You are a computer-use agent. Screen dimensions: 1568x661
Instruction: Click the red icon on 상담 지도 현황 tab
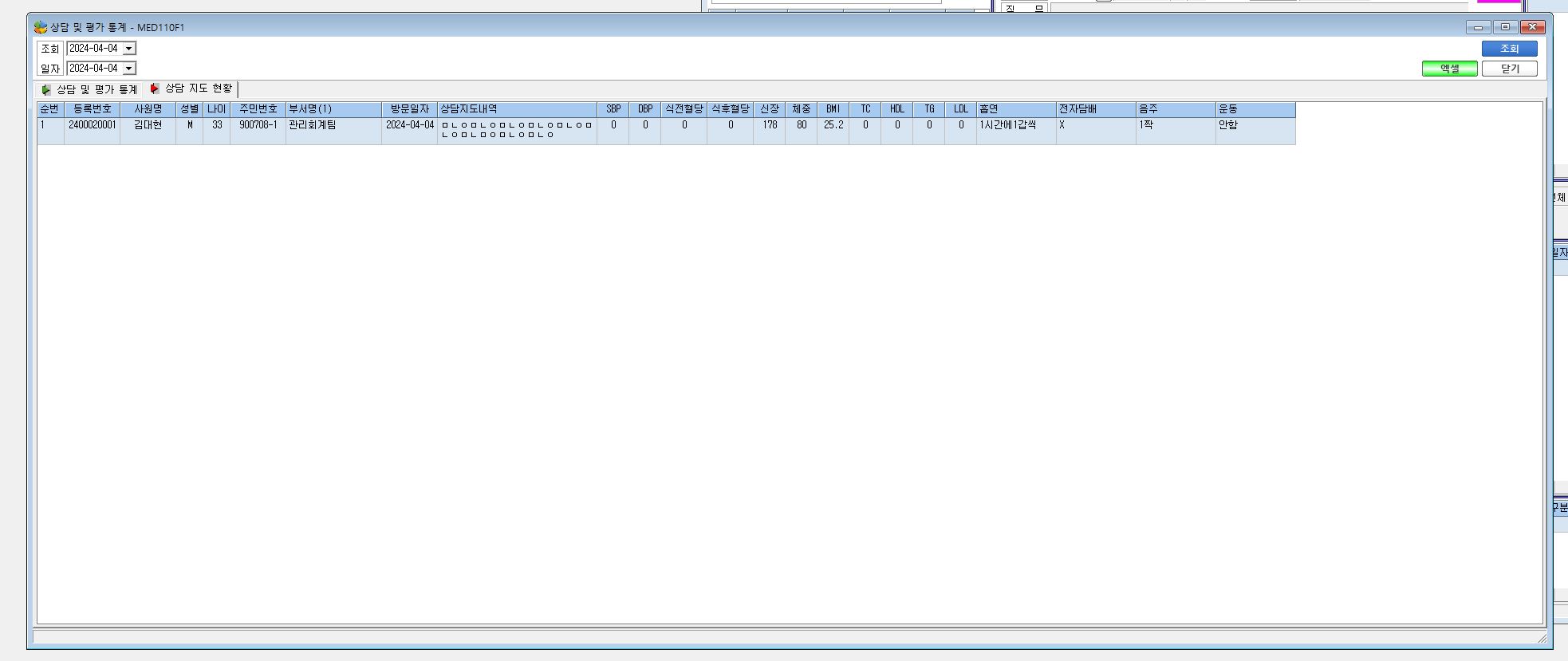[x=155, y=89]
